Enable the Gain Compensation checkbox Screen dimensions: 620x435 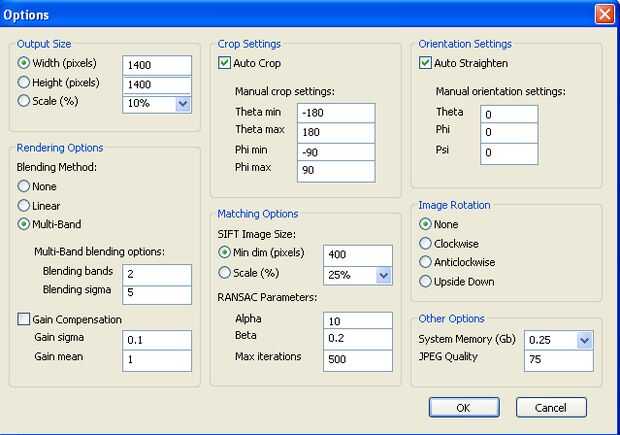pos(24,319)
